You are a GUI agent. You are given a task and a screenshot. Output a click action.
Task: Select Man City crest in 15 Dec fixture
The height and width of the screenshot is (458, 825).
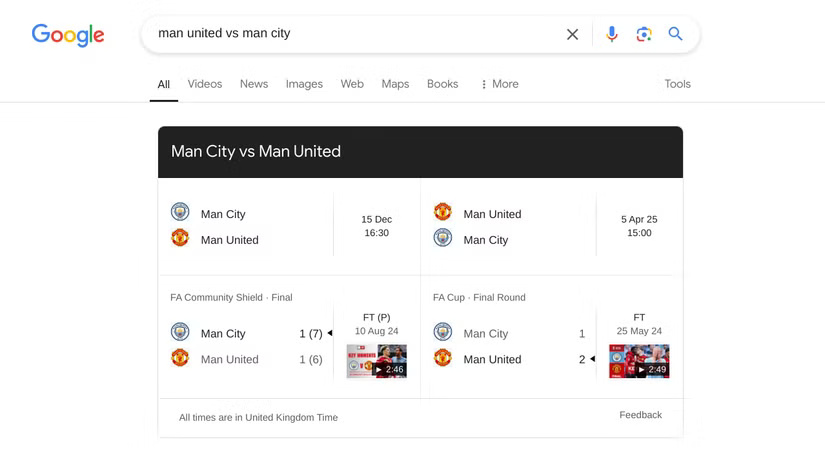point(180,212)
